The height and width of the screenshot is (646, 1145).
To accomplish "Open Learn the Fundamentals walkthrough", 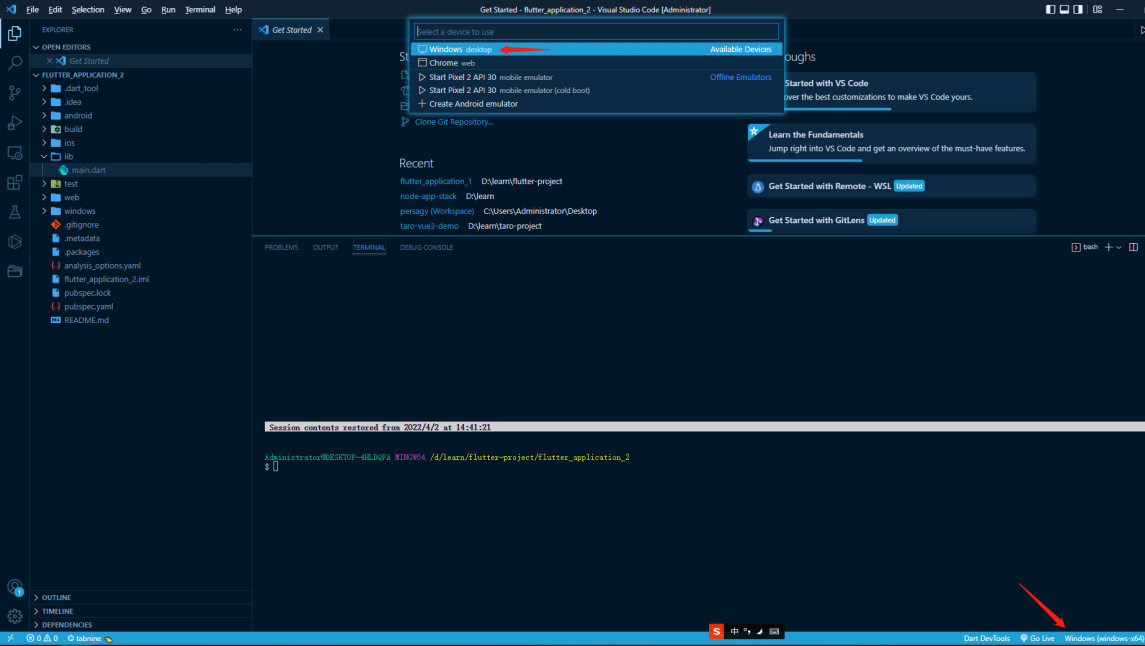I will 891,142.
